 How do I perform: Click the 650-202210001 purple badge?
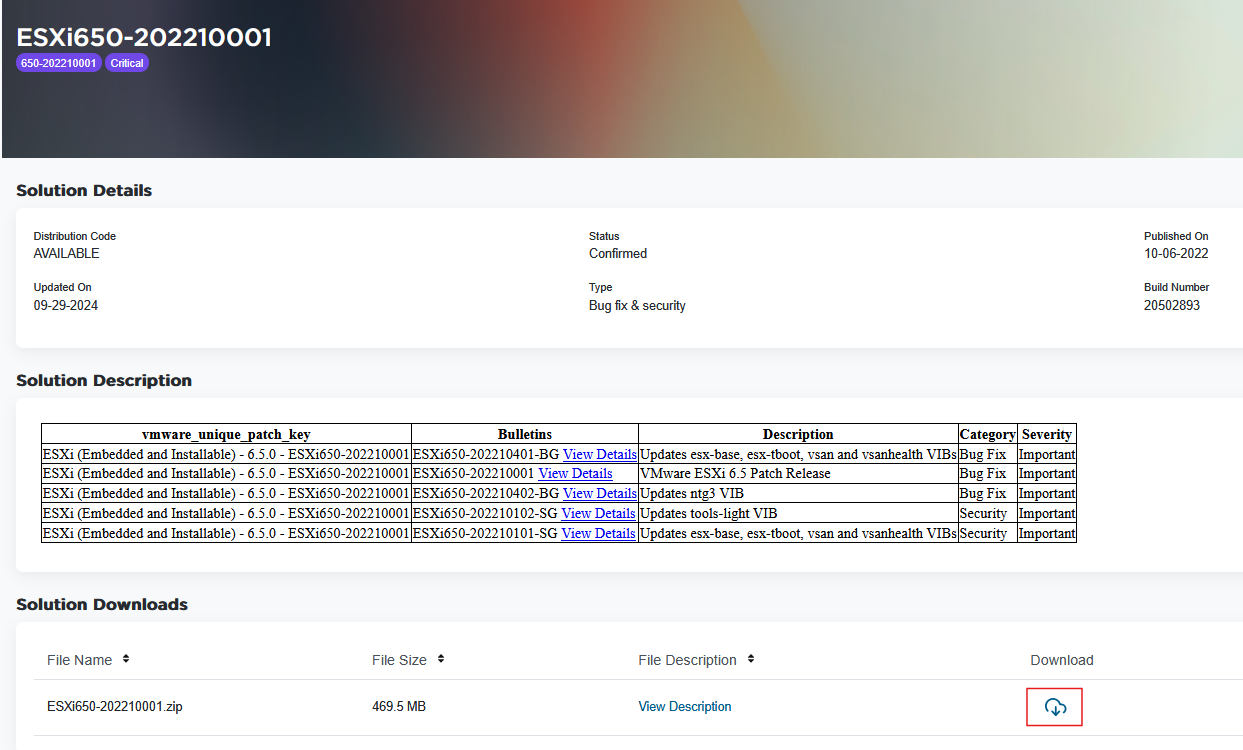point(59,63)
